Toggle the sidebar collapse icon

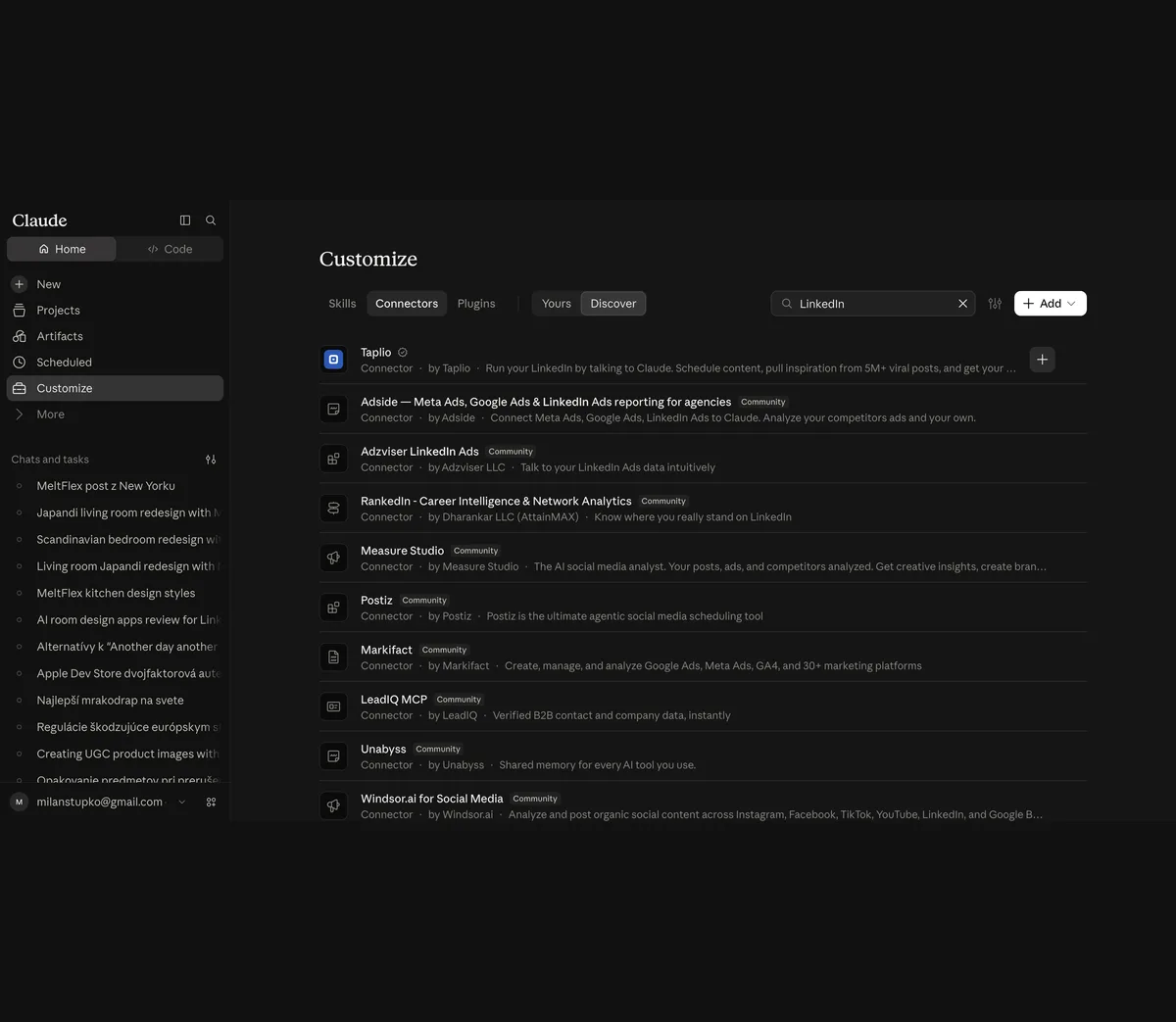pos(185,220)
